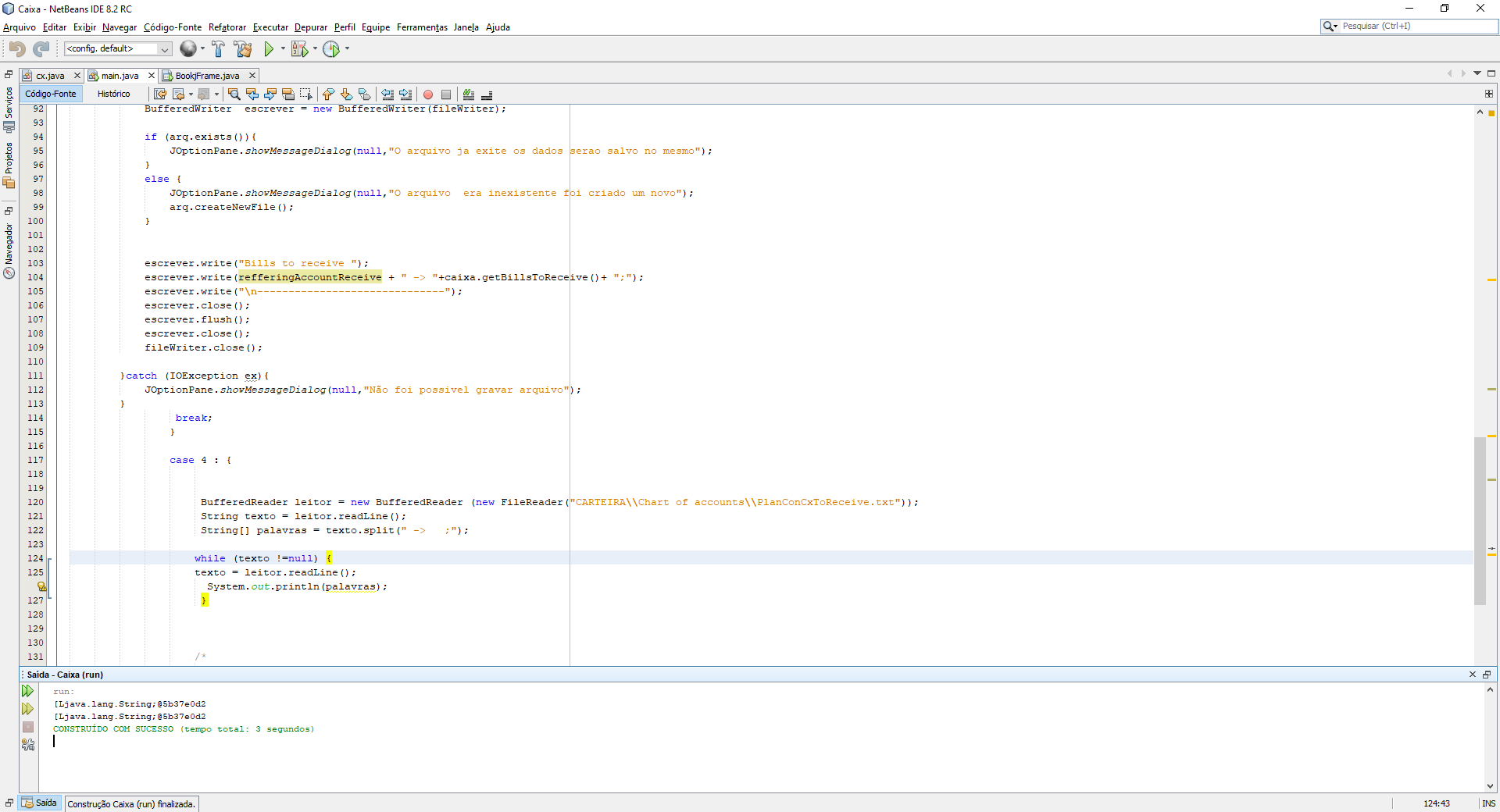Toggle Bookmark icon in editor toolbar
1500x812 pixels.
tap(364, 94)
